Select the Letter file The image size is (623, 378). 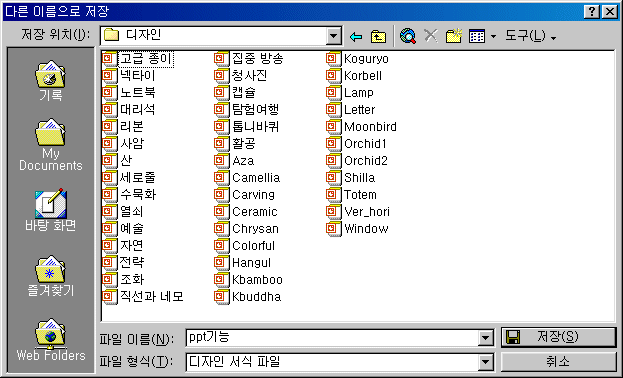click(351, 110)
